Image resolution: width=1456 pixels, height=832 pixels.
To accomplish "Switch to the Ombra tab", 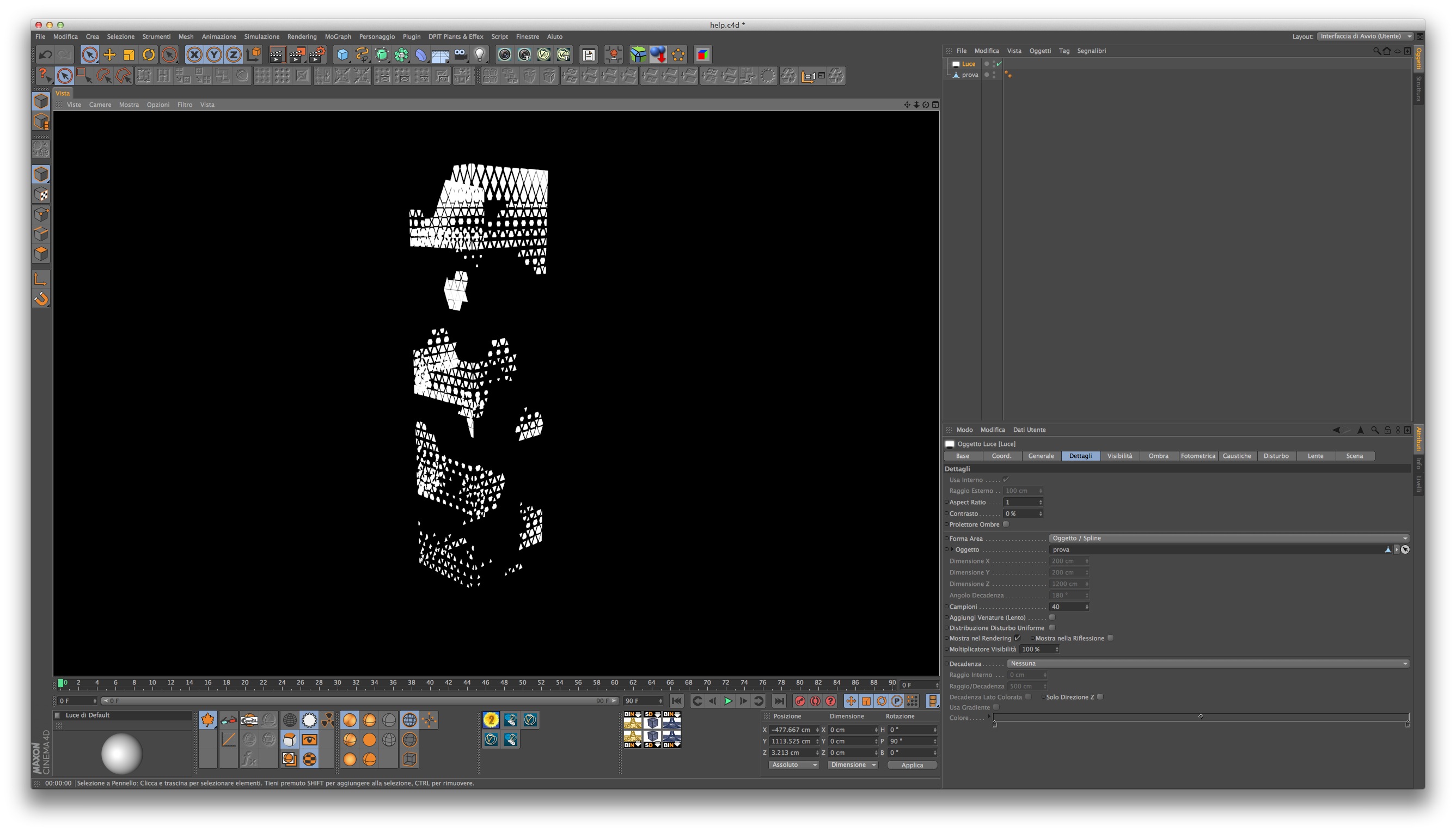I will coord(1158,456).
